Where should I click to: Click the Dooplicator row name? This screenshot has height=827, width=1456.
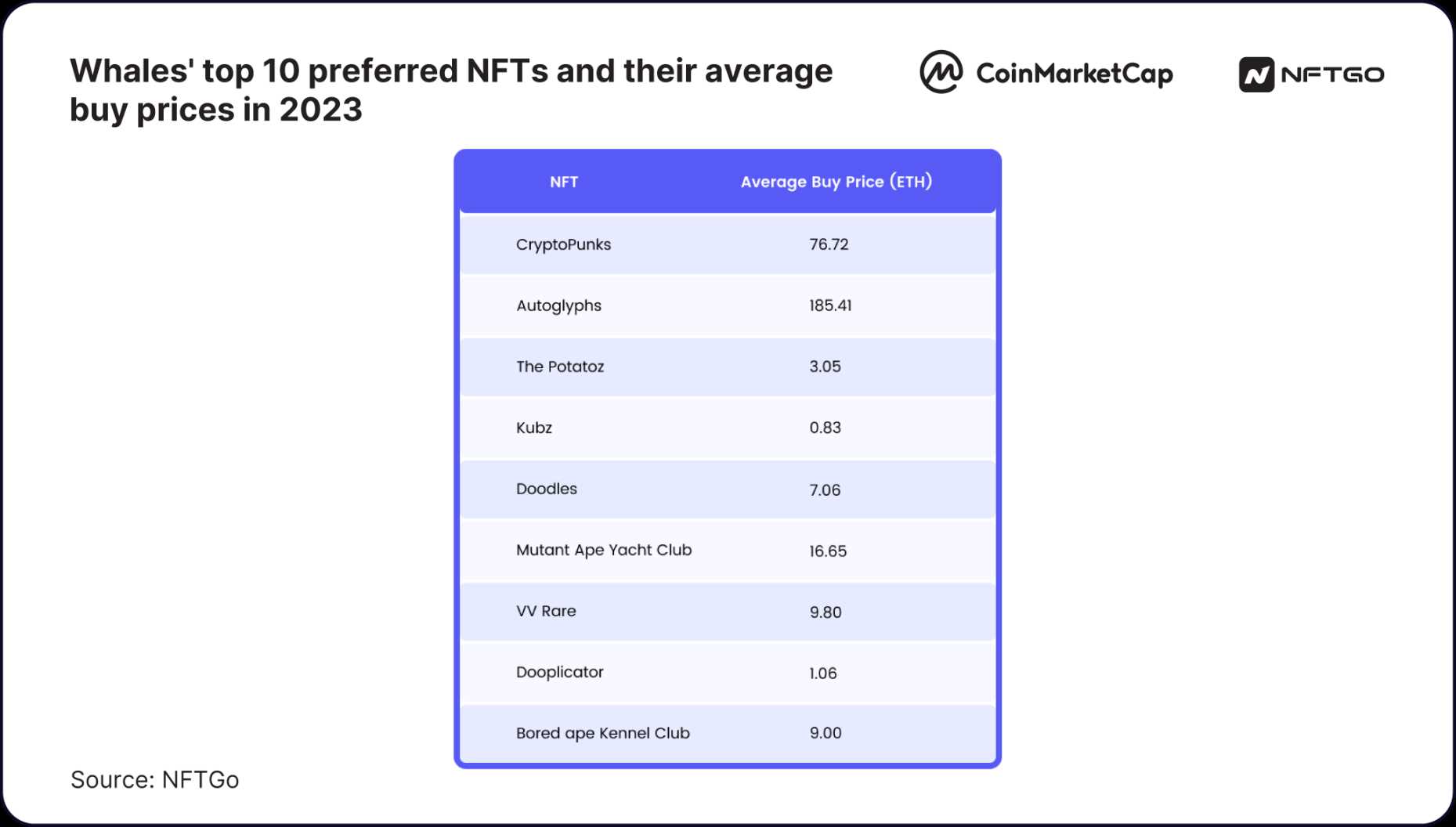(x=560, y=672)
